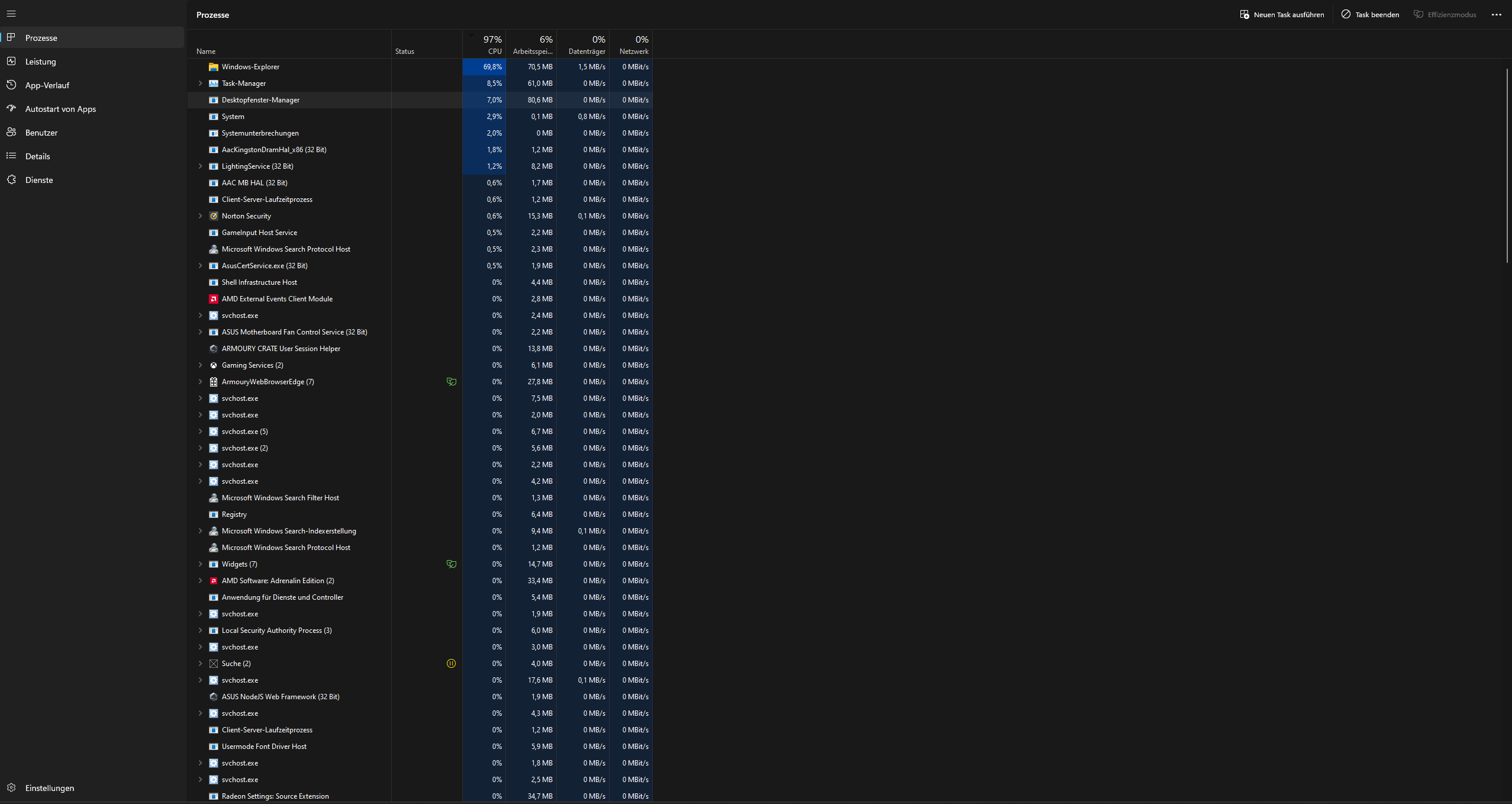
Task: Open the Dienste services page
Action: coord(39,180)
